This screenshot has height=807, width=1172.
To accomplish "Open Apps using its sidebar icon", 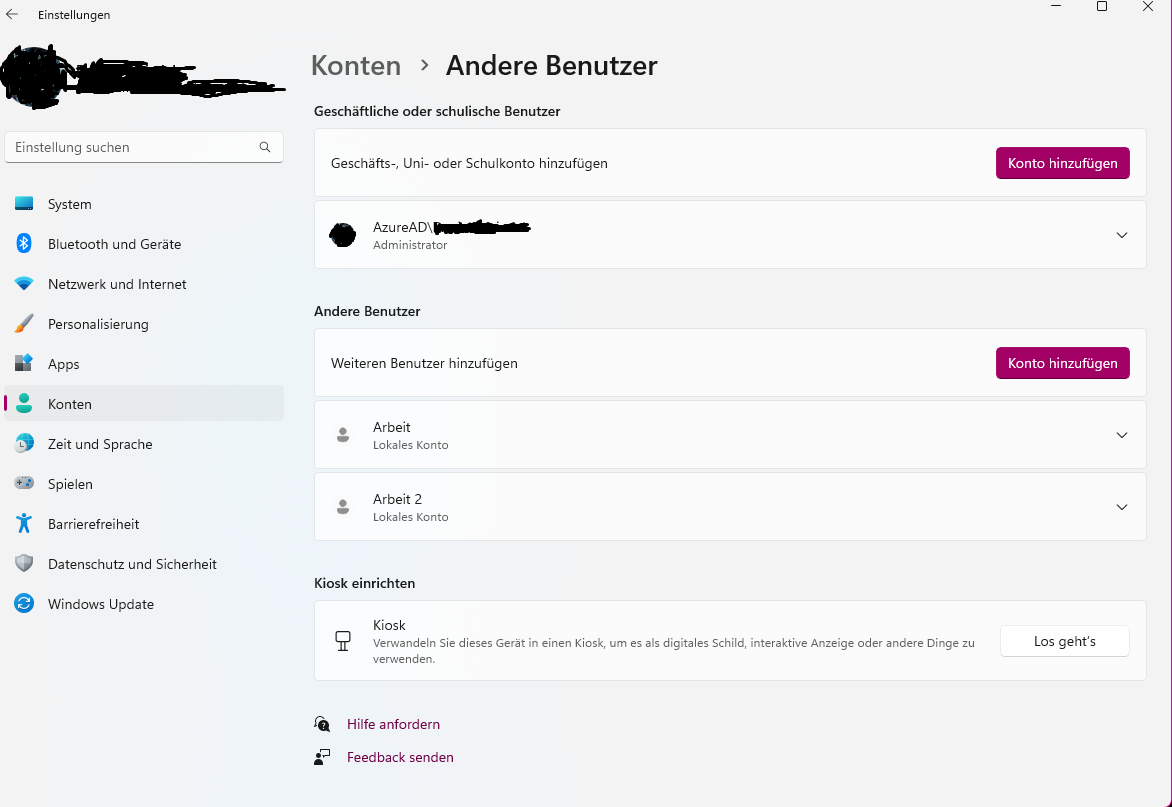I will (23, 364).
